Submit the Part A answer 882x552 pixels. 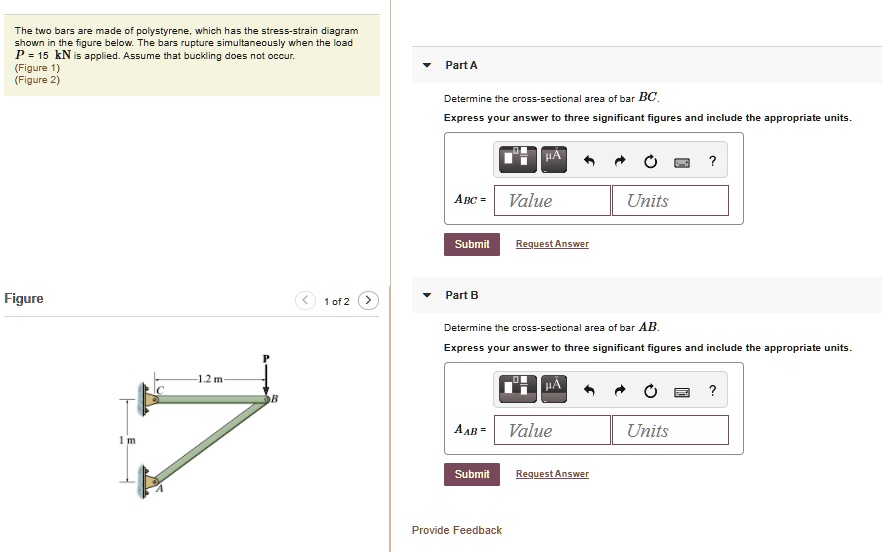[x=472, y=244]
